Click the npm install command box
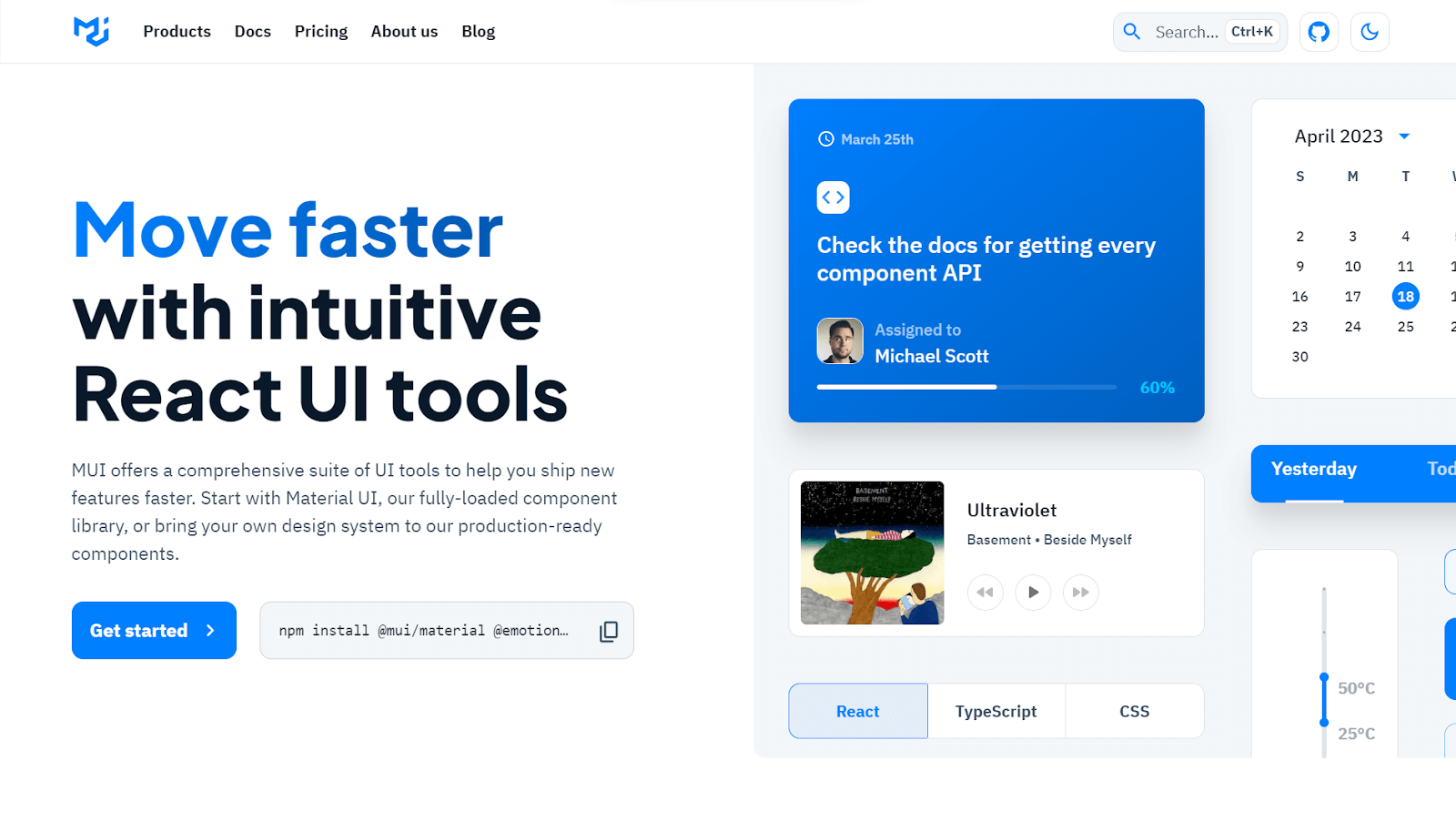 447,631
